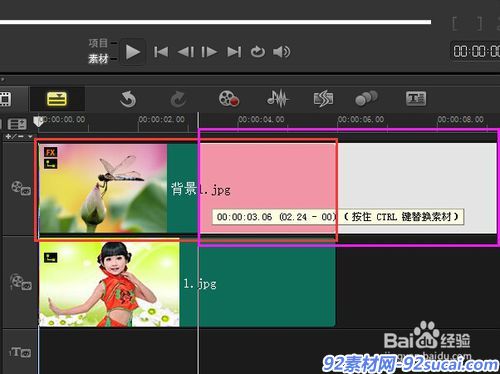Click the preview scrubber bar
This screenshot has width=500, height=374.
tap(215, 22)
